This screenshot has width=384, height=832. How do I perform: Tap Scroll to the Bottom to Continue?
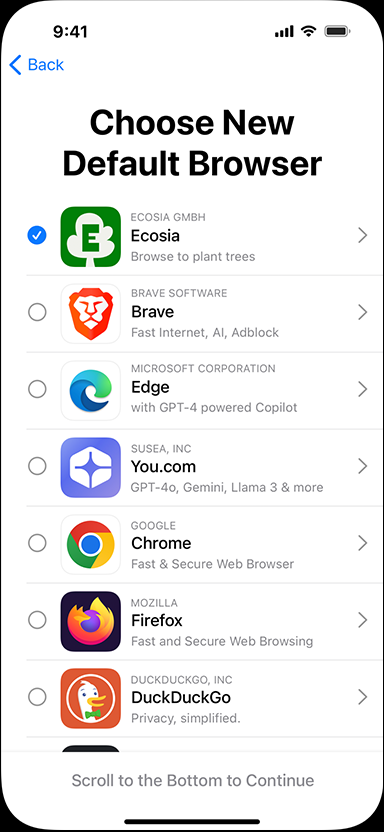(193, 781)
